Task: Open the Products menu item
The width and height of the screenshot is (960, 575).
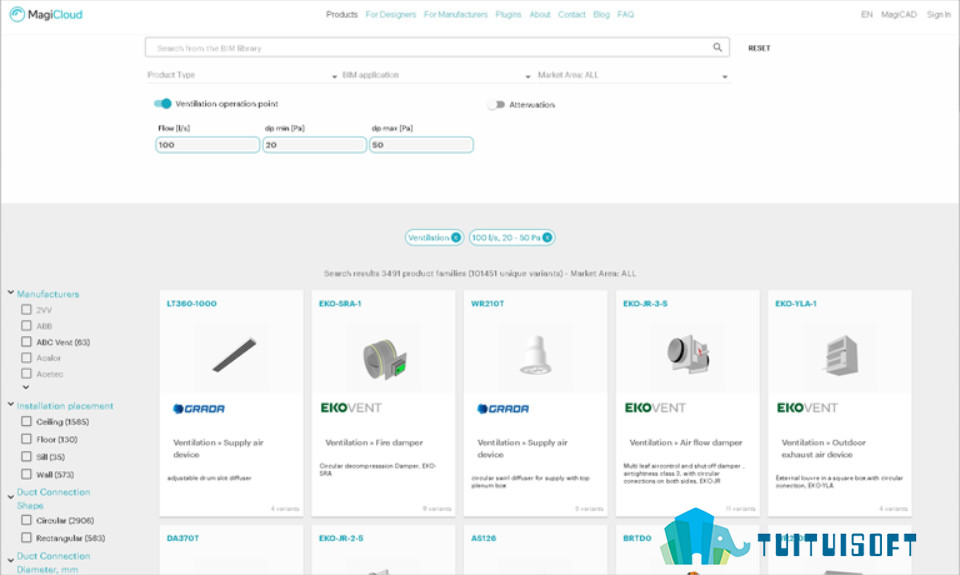Action: pyautogui.click(x=342, y=15)
